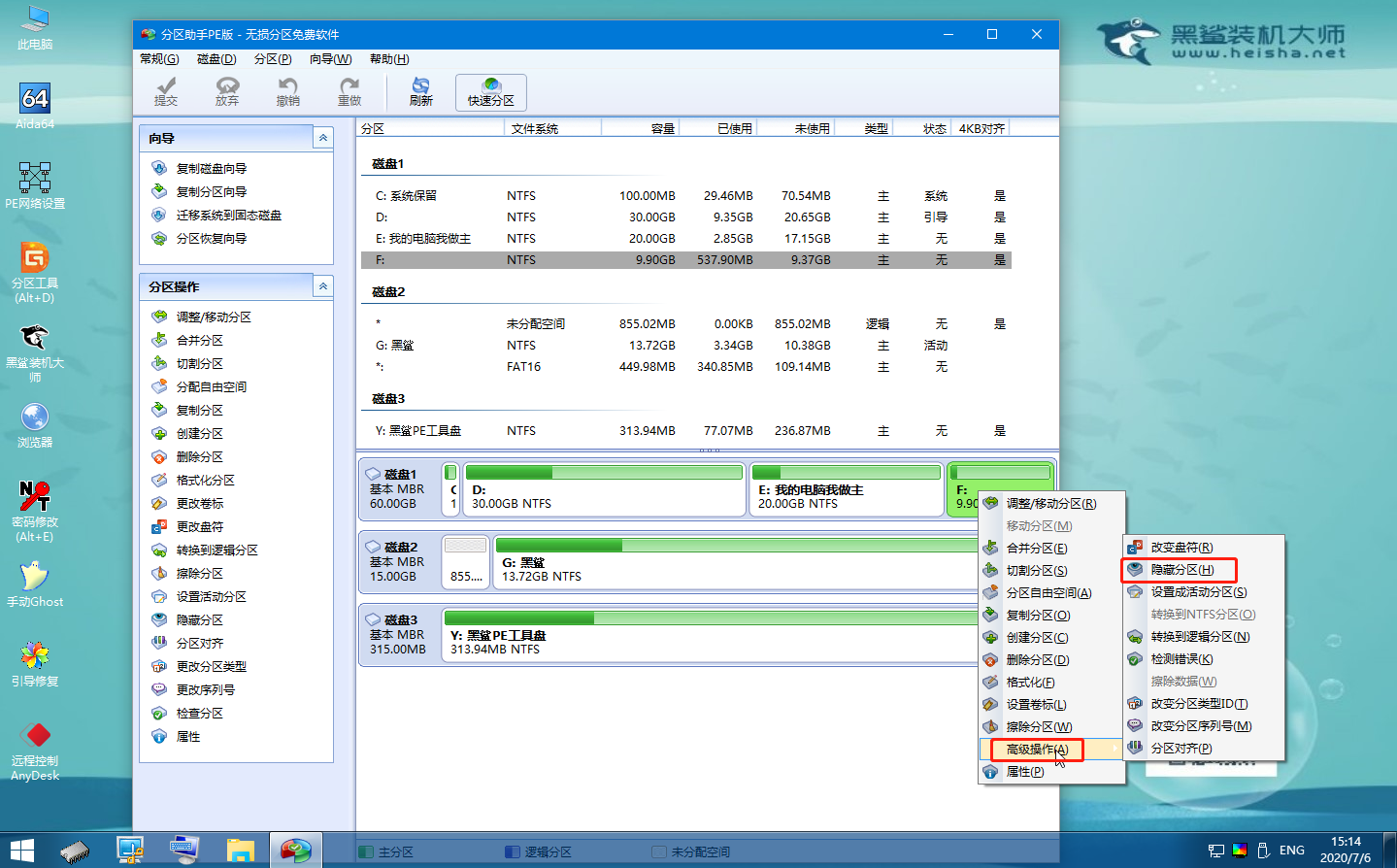Select E: 我的电脑我做主 partition block

pos(846,489)
